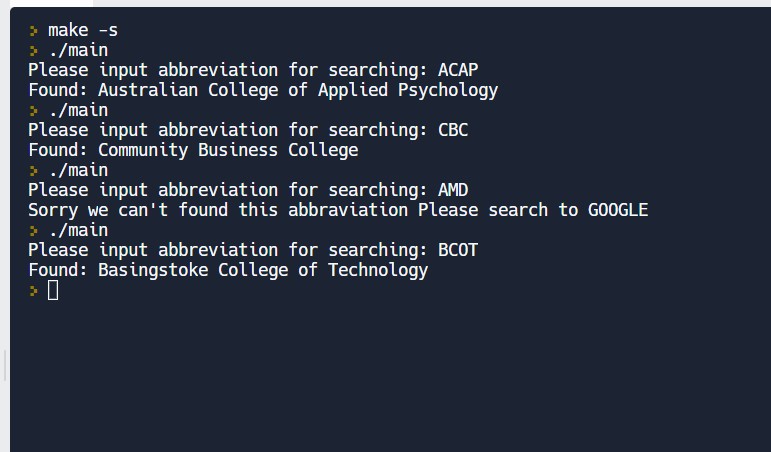This screenshot has height=452, width=771.
Task: Click the "BCOT" abbreviation input text
Action: 458,250
